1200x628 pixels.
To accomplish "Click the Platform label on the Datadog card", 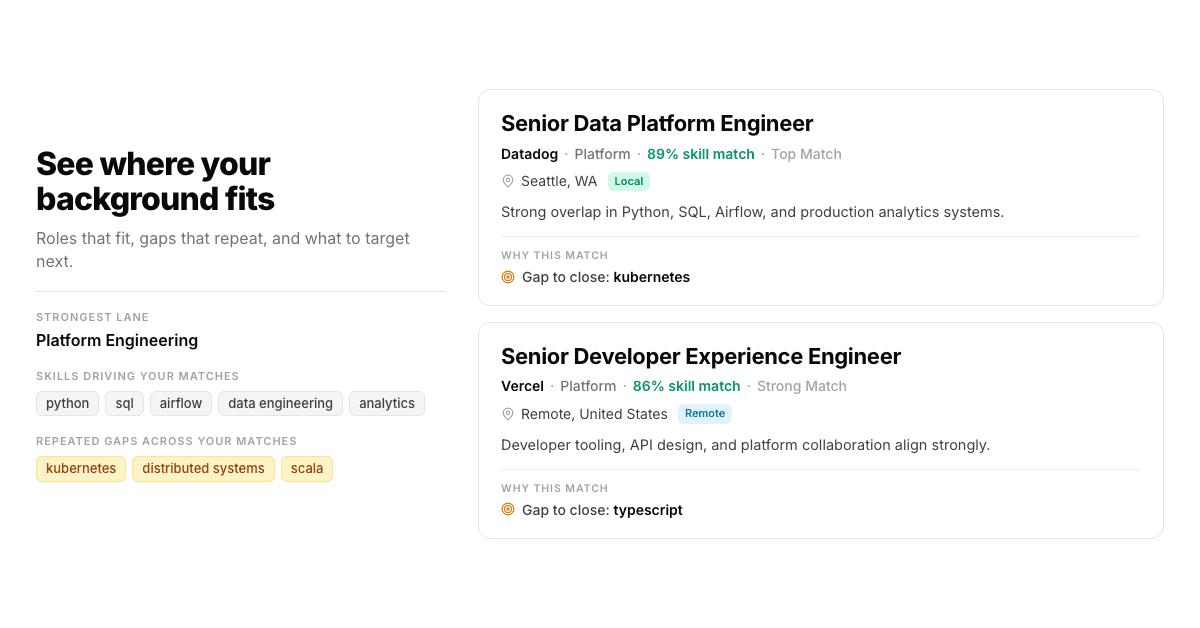I will [602, 154].
